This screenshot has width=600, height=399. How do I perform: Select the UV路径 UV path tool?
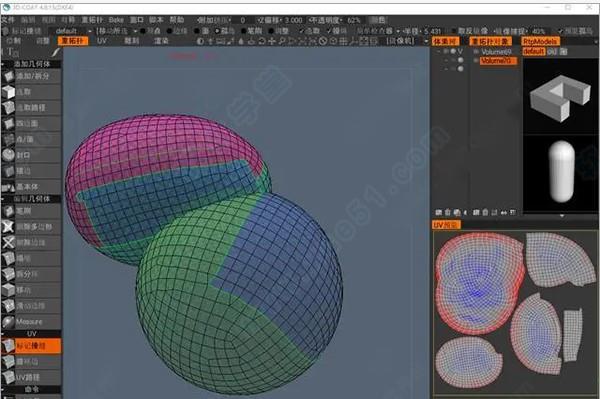click(x=31, y=378)
